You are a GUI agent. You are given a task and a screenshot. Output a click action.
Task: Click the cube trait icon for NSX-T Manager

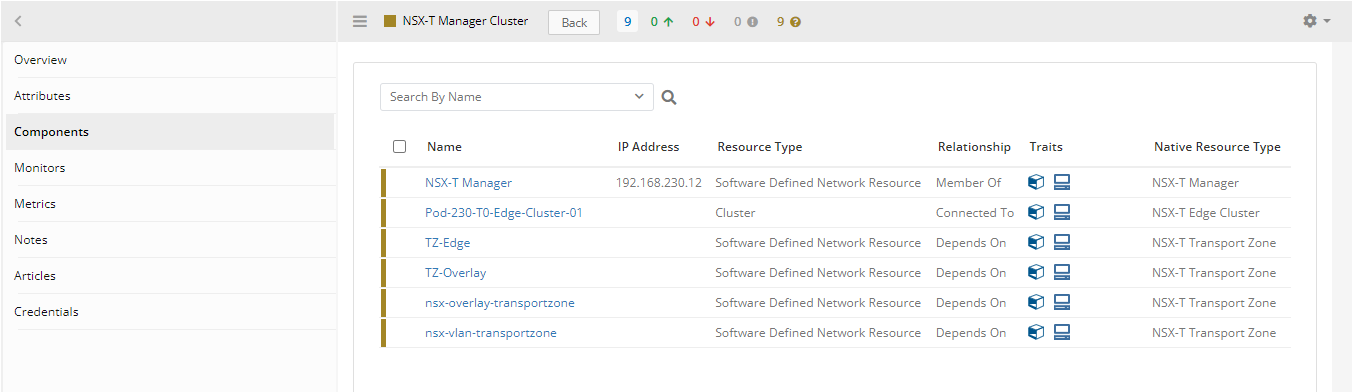coord(1037,183)
